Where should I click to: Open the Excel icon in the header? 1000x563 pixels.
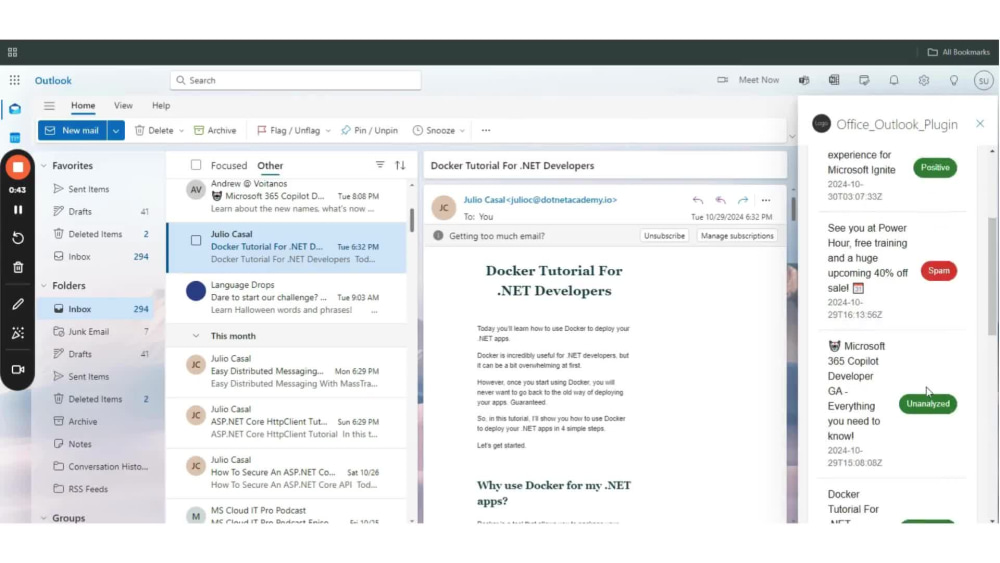pos(834,80)
